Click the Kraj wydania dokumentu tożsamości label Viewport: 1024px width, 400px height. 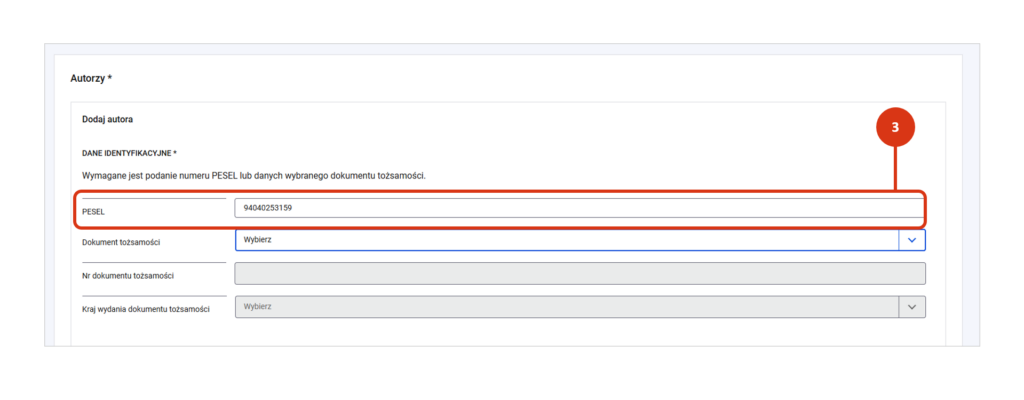[x=146, y=309]
